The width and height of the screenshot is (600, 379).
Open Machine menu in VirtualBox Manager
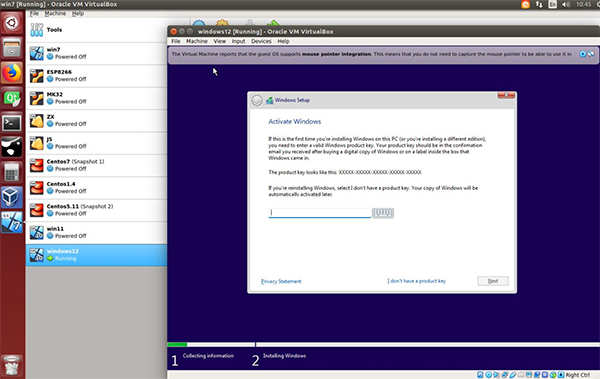55,13
